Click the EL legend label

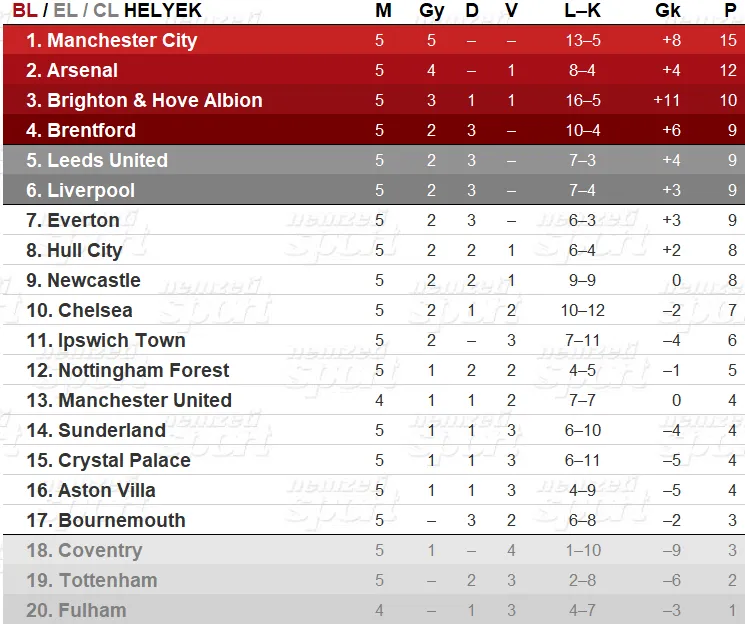click(x=66, y=10)
